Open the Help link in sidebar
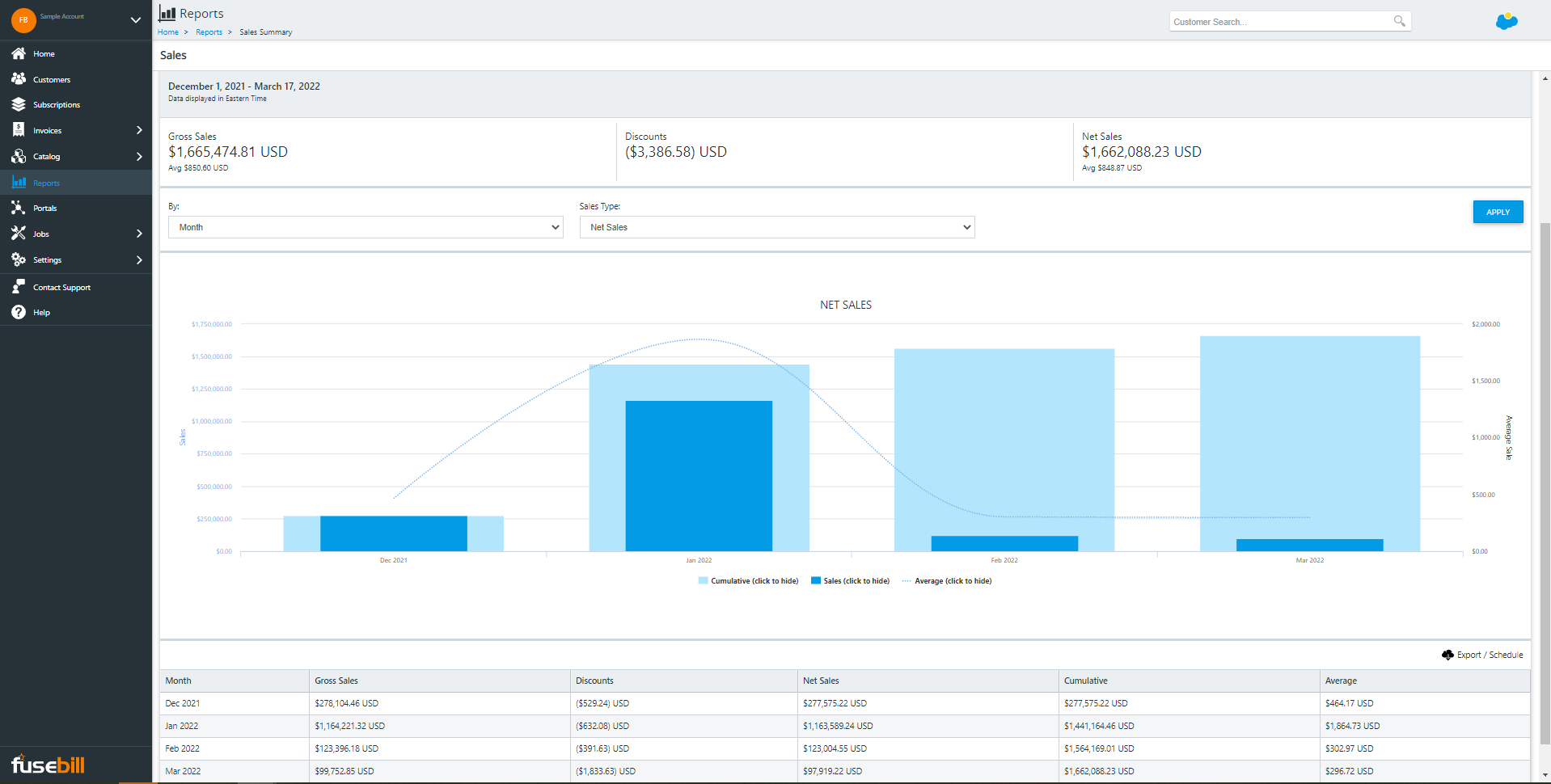 click(x=41, y=313)
